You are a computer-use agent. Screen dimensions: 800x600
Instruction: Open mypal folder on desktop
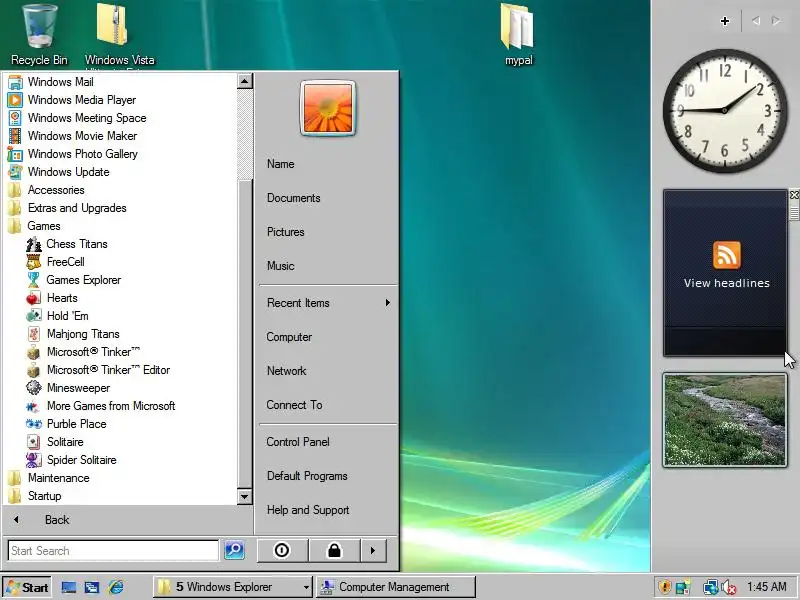[x=518, y=35]
